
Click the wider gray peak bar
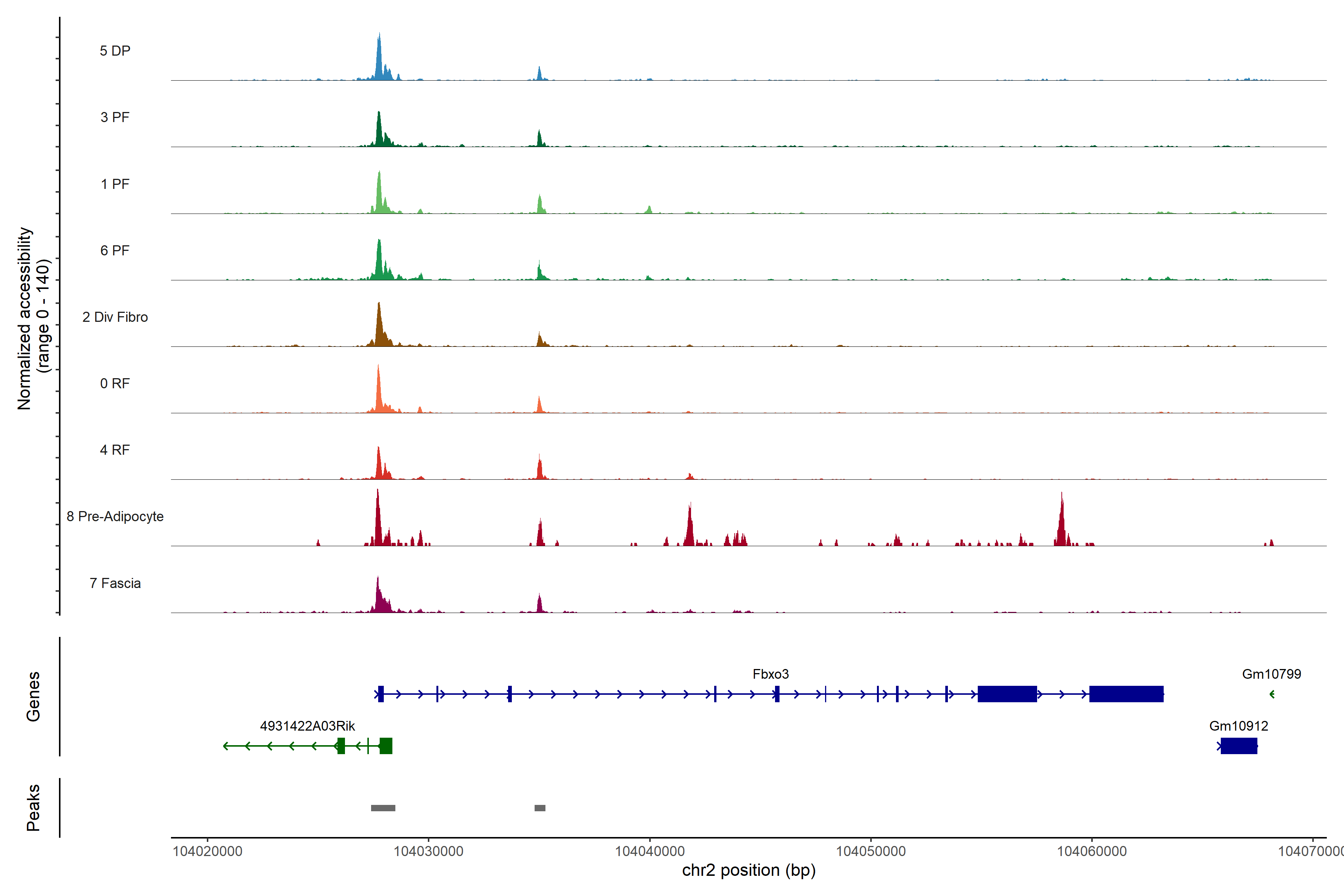point(383,808)
